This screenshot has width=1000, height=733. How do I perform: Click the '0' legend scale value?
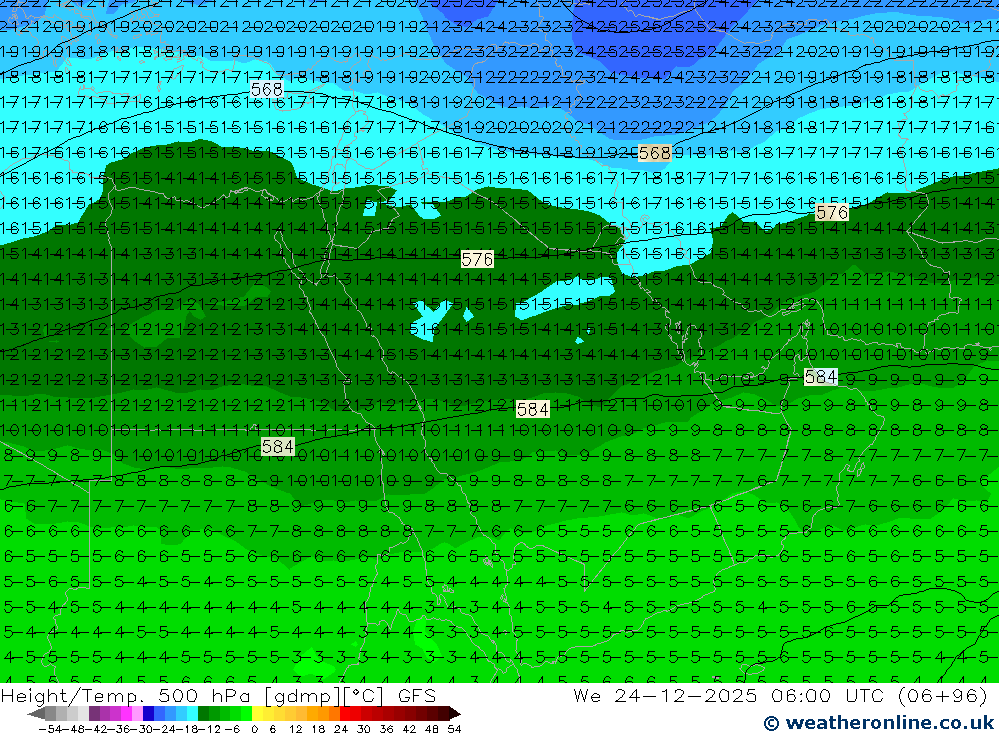coord(254,729)
